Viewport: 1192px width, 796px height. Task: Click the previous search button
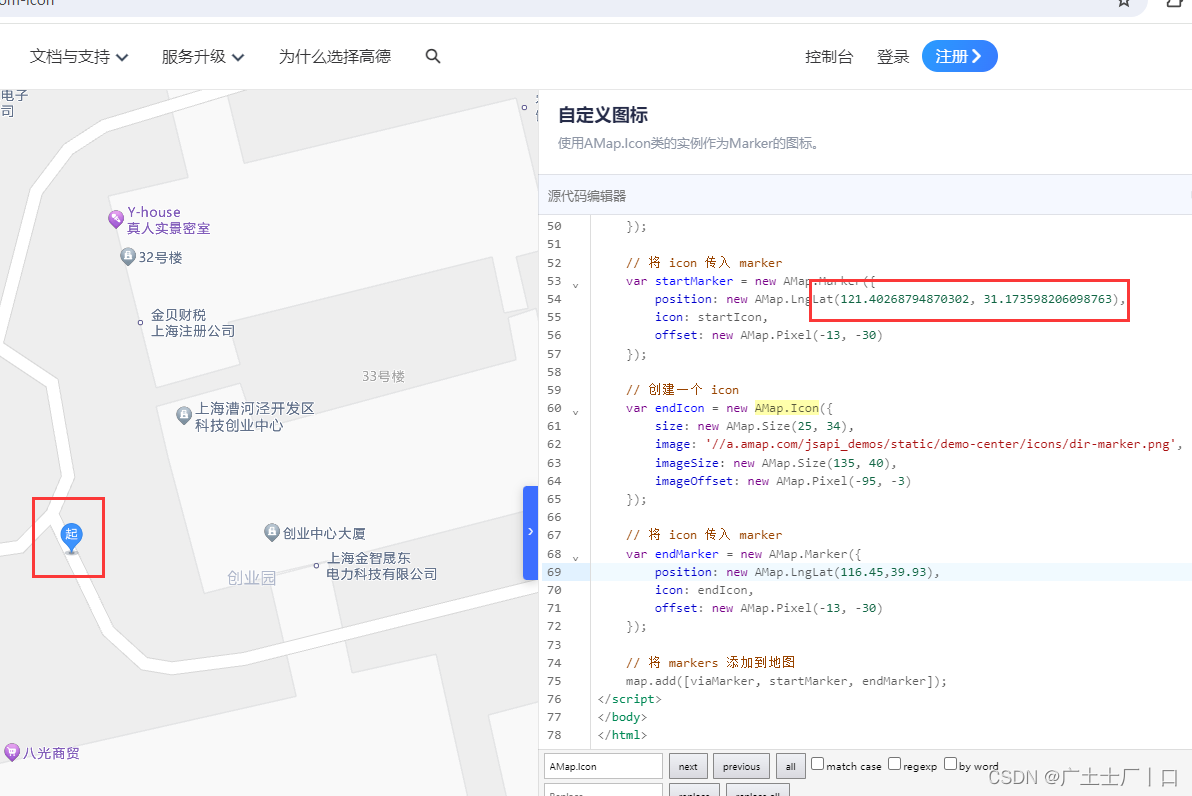click(x=741, y=766)
